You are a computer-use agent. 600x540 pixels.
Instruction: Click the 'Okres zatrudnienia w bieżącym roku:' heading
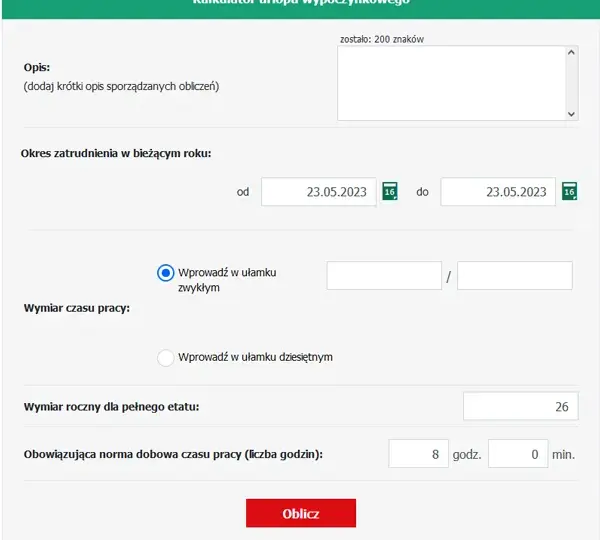point(116,153)
